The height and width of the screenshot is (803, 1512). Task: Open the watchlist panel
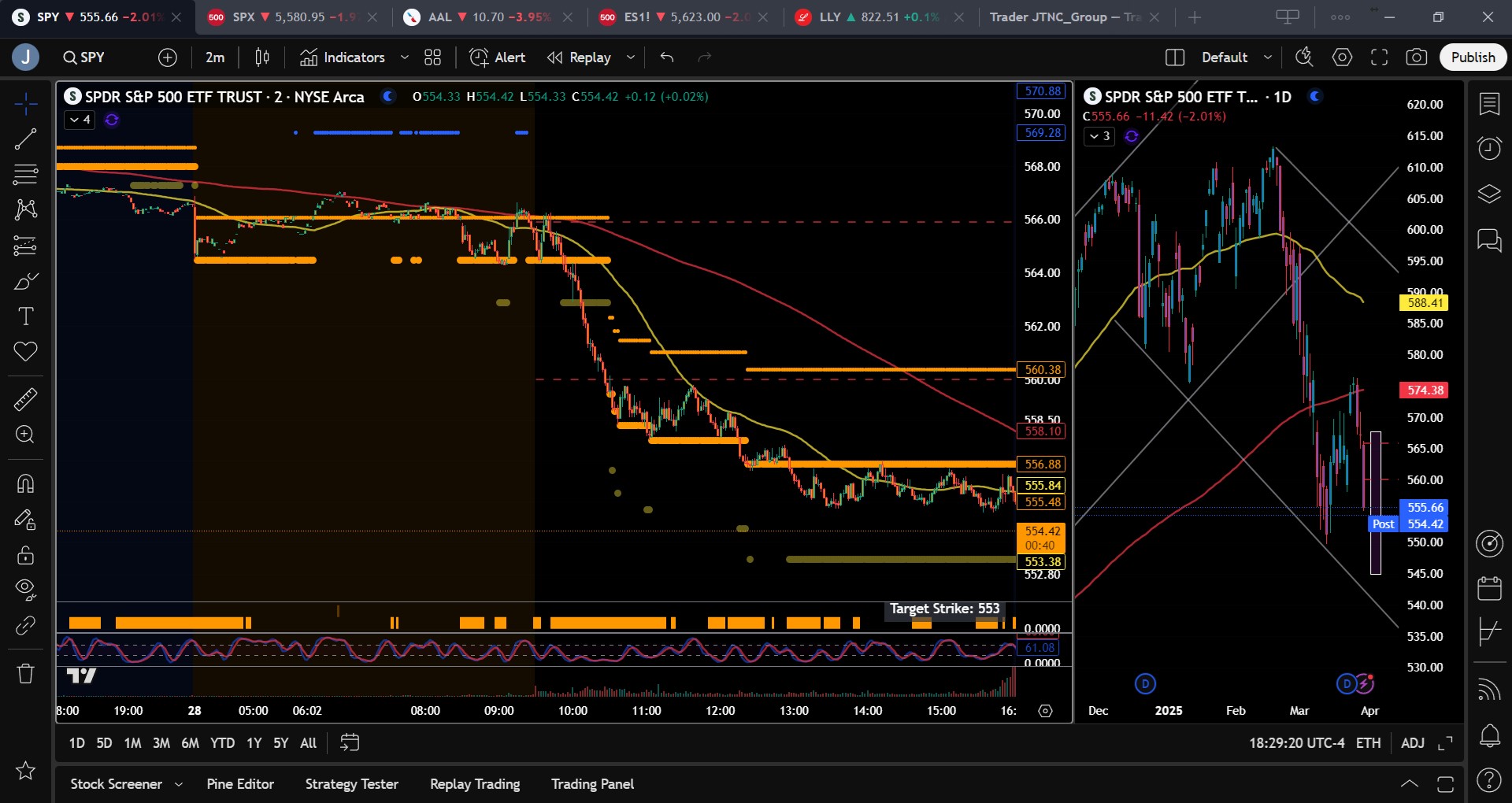click(1489, 104)
